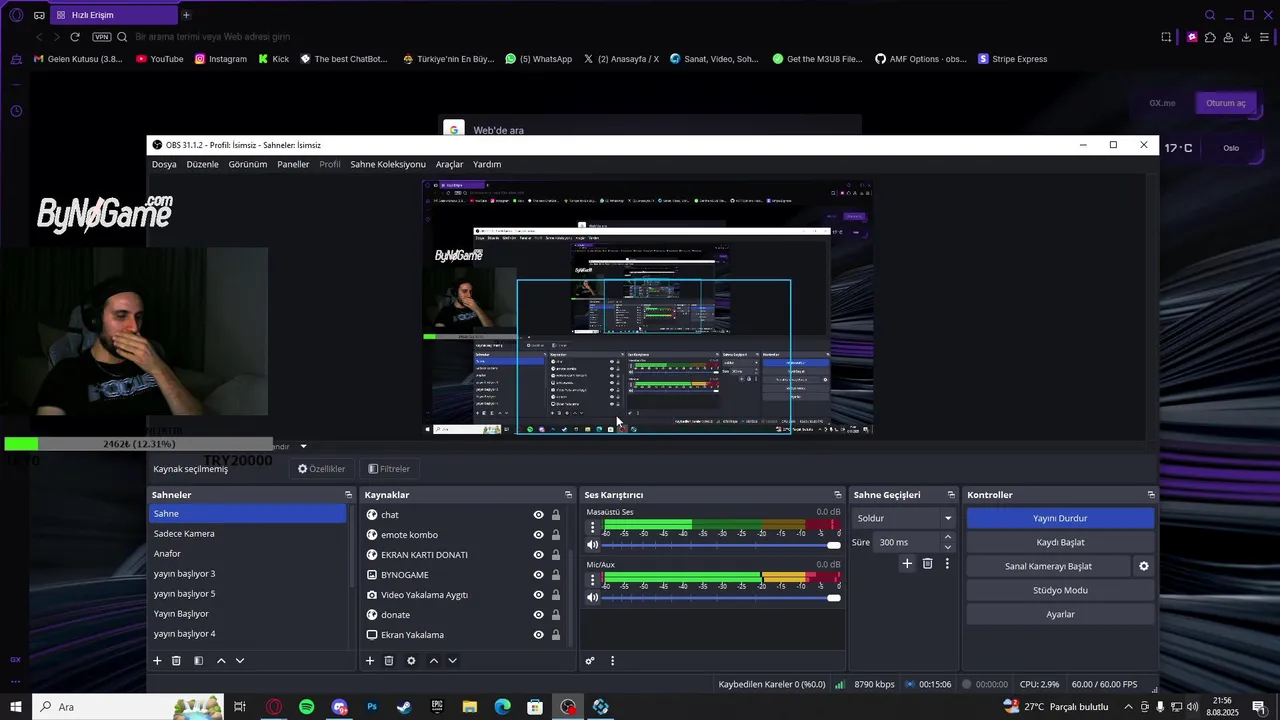Open Photoshop from the Windows taskbar
This screenshot has width=1280, height=720.
pos(372,707)
